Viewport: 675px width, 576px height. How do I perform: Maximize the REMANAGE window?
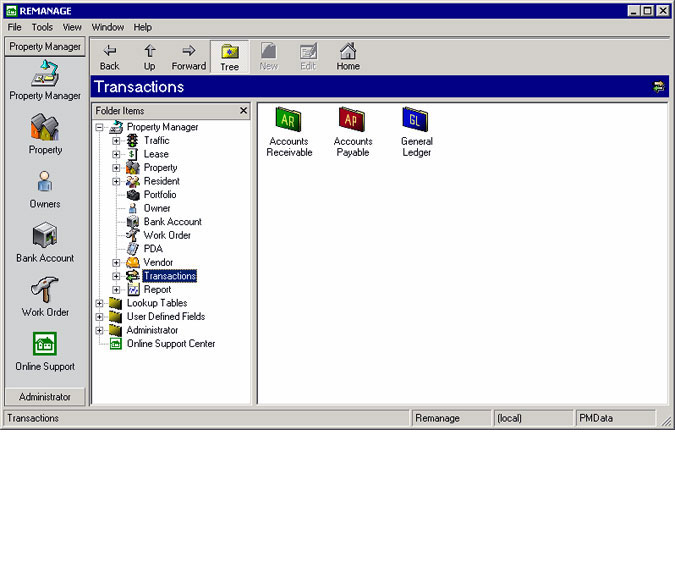tap(647, 11)
